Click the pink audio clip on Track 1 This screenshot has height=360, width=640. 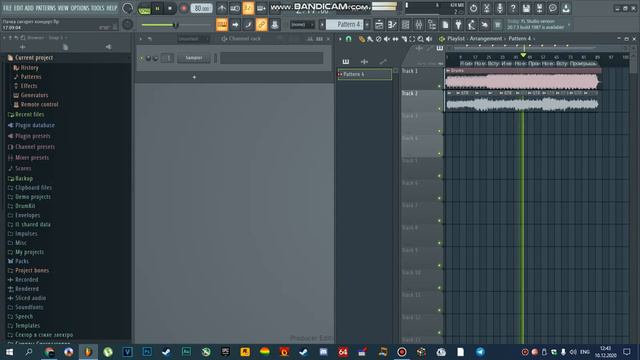point(522,79)
